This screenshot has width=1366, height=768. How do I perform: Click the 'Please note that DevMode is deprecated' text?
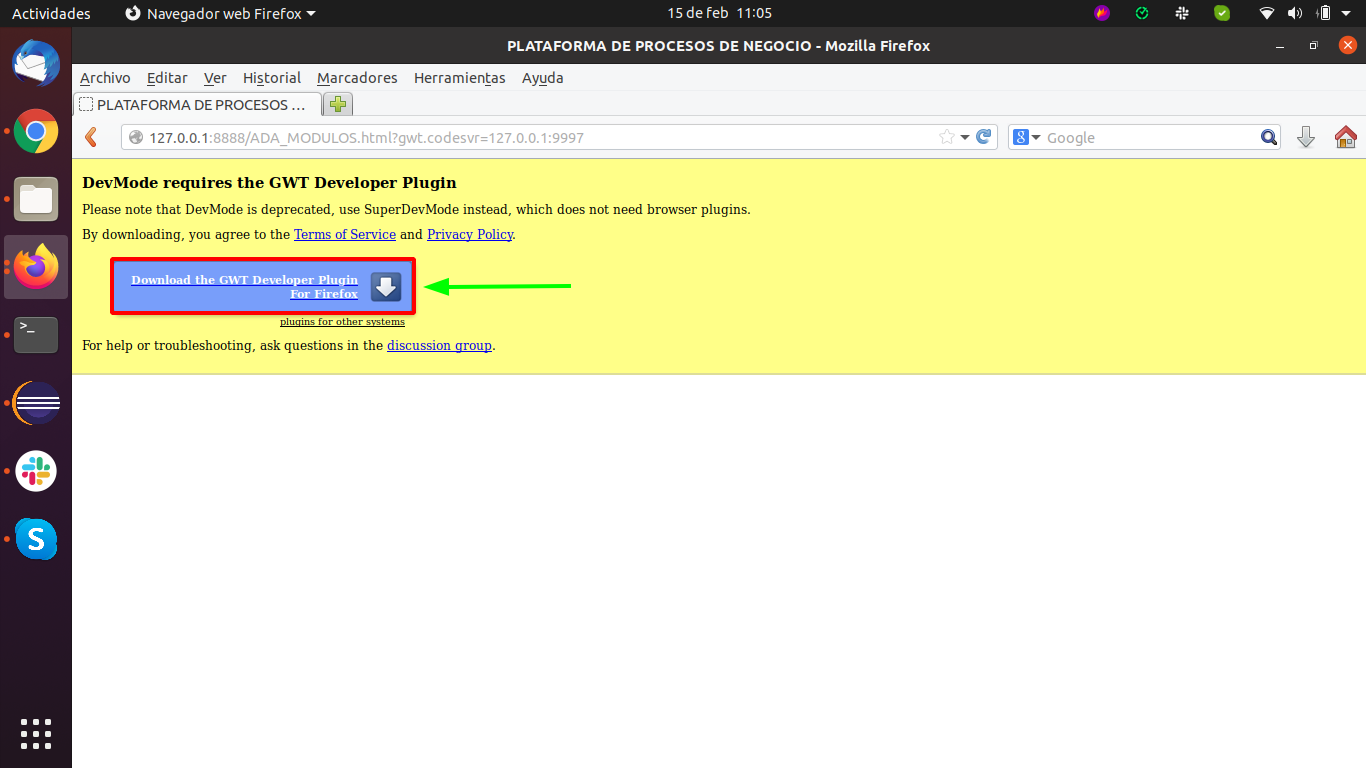pyautogui.click(x=416, y=209)
